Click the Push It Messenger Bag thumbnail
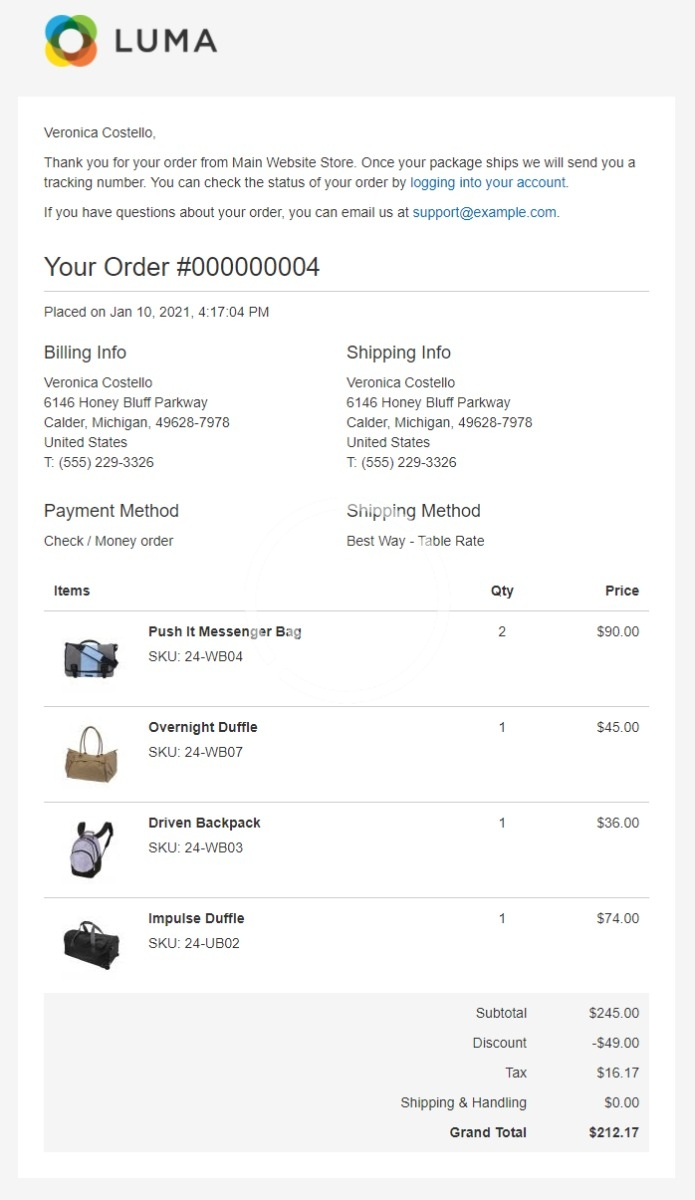 (x=91, y=658)
